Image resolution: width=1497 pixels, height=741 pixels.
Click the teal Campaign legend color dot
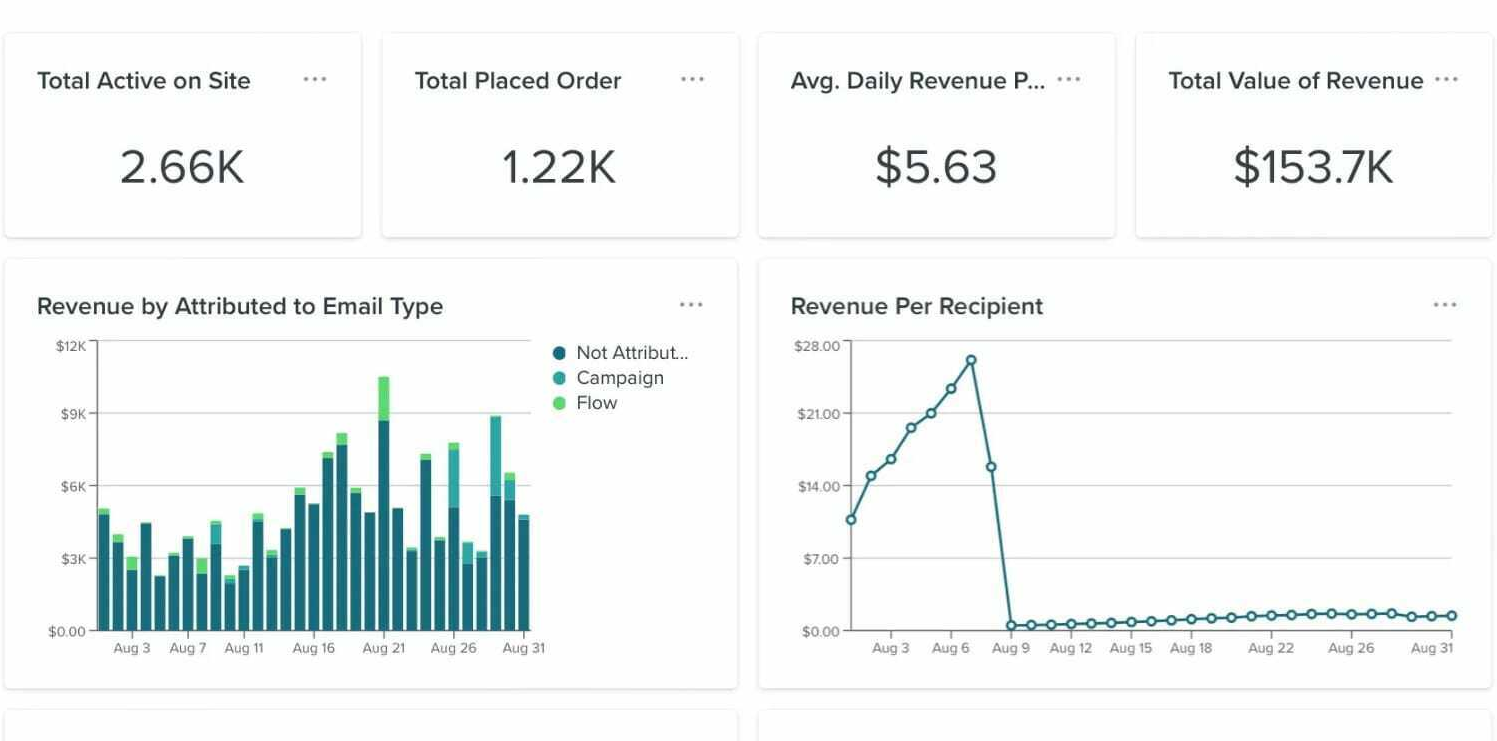pos(559,378)
